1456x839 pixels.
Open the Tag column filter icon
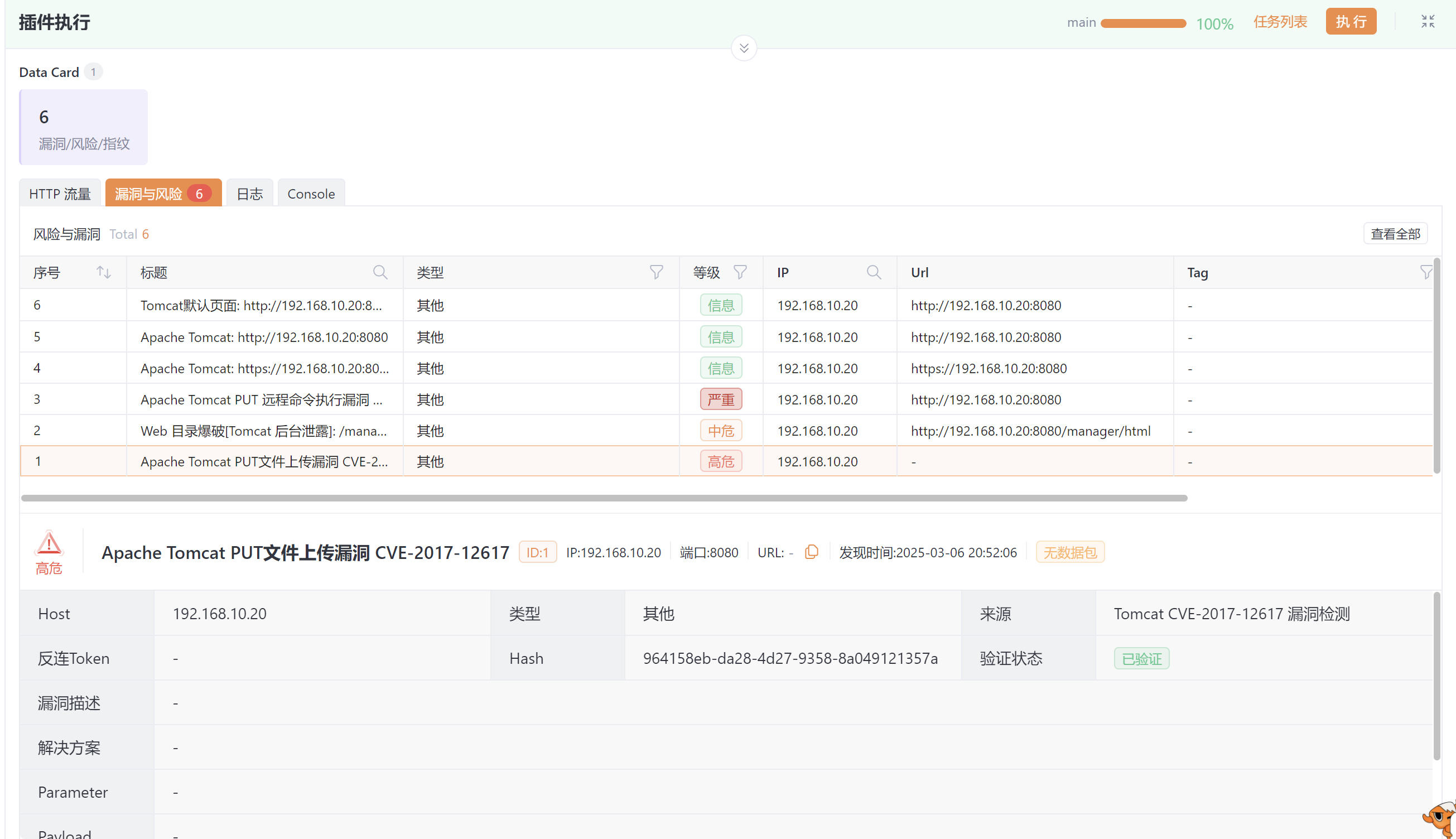(x=1425, y=272)
